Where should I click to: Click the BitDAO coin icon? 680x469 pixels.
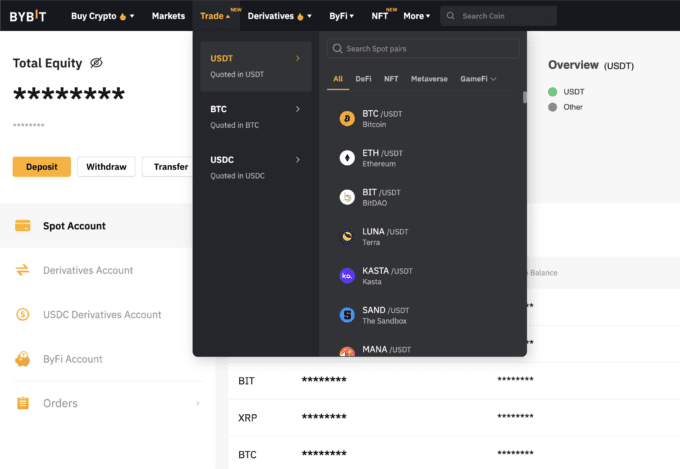(x=347, y=197)
